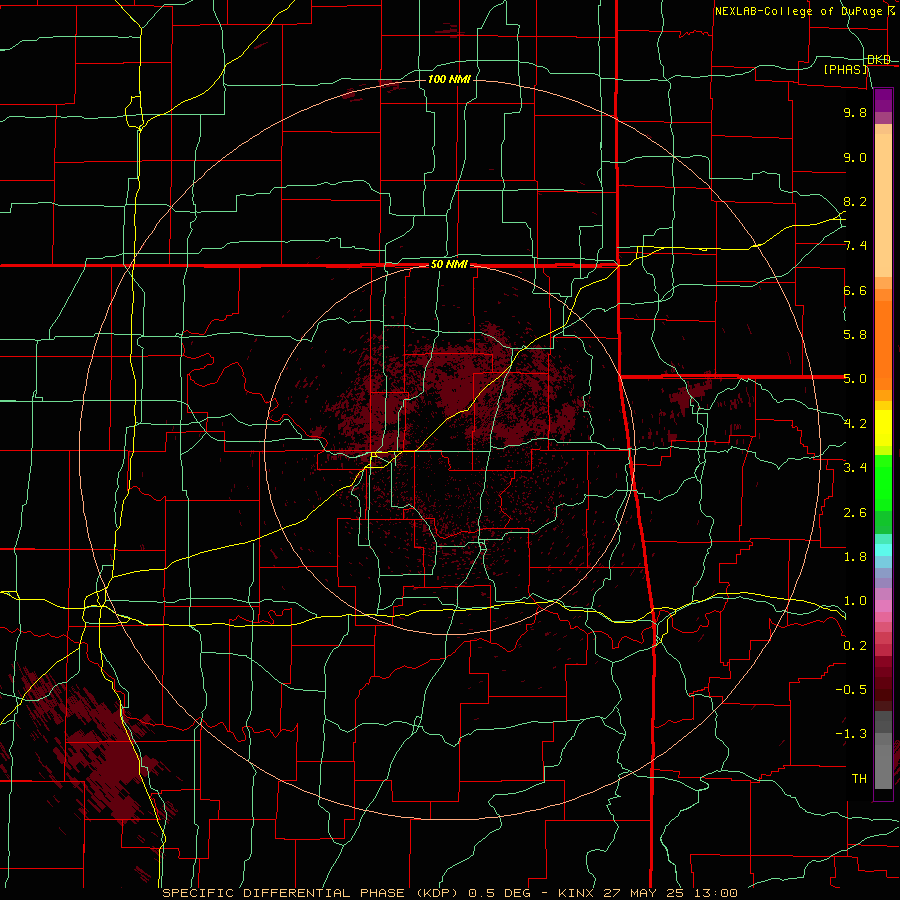900x900 pixels.
Task: Click the yellow color band in the legend
Action: tap(883, 428)
